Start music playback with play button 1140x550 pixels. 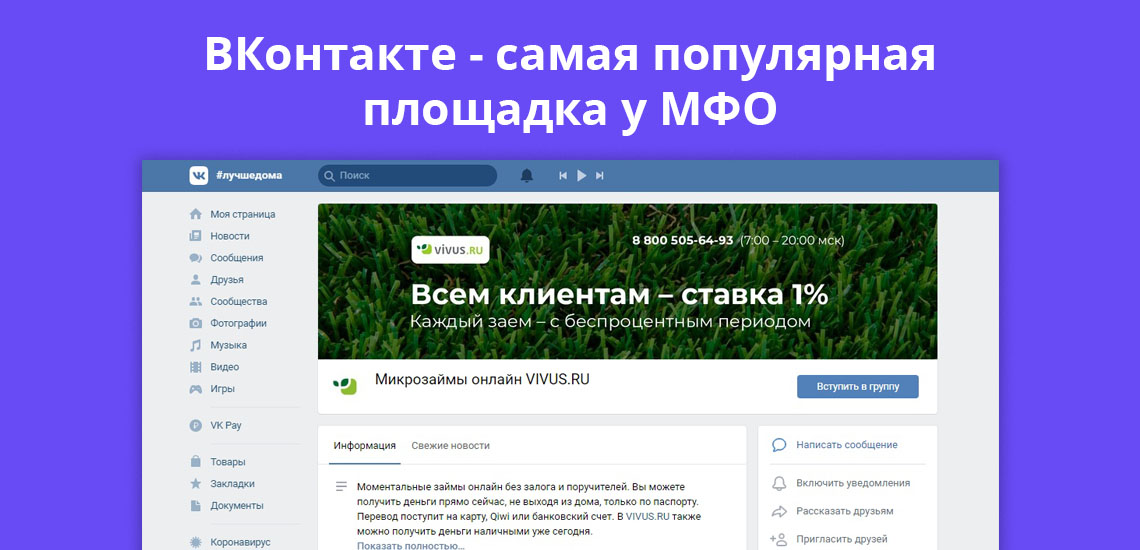tap(582, 175)
